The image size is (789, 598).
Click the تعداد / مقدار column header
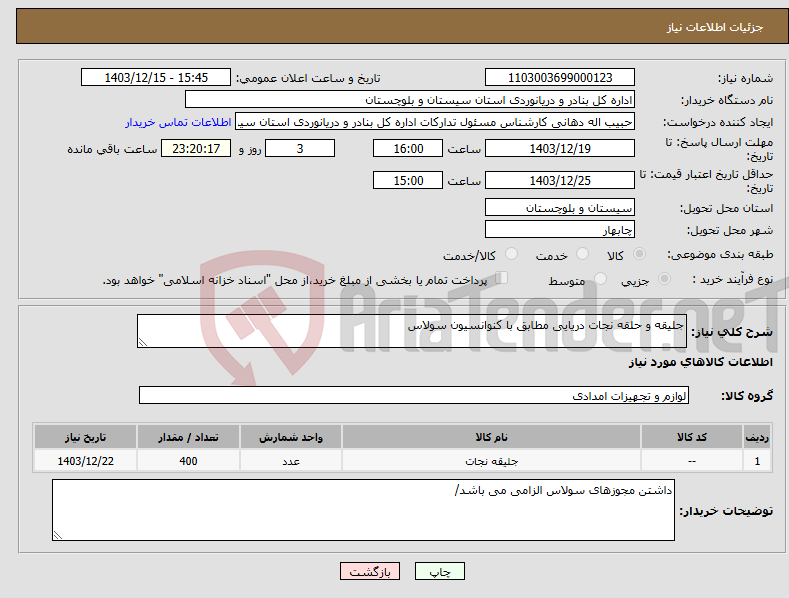click(188, 437)
